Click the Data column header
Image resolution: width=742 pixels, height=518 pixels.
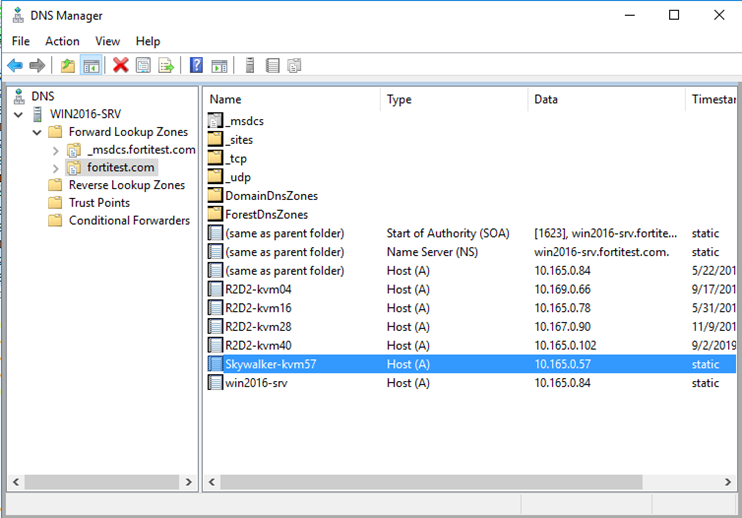606,100
